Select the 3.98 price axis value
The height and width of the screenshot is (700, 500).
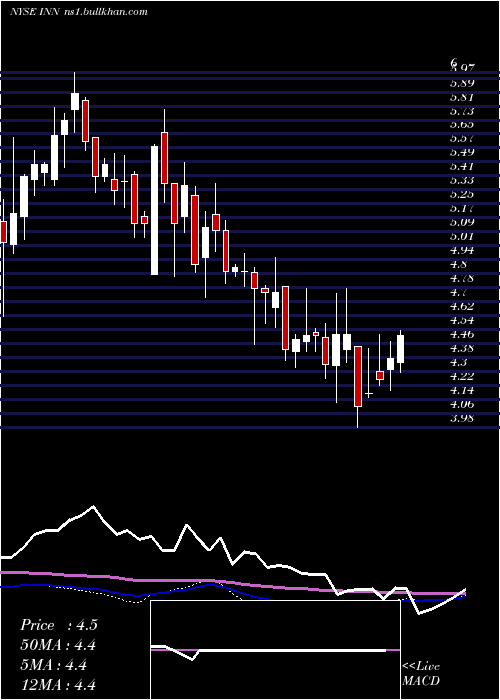click(x=462, y=418)
